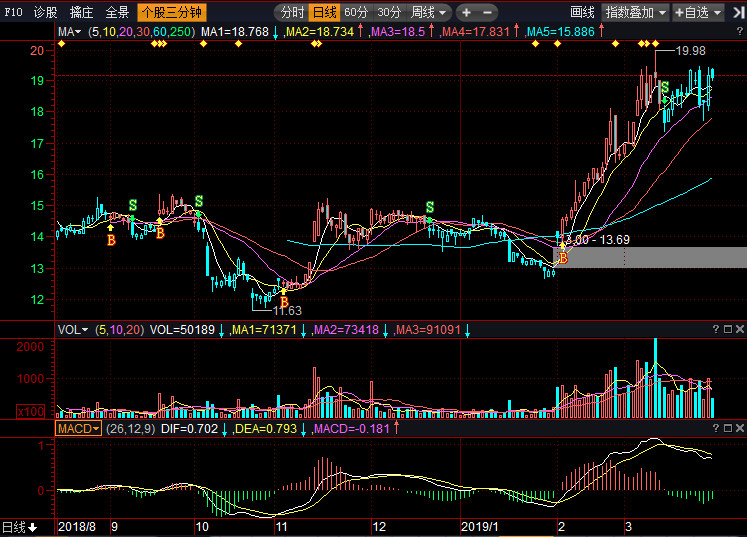Click the first green S sell signal
The width and height of the screenshot is (747, 537).
click(132, 206)
